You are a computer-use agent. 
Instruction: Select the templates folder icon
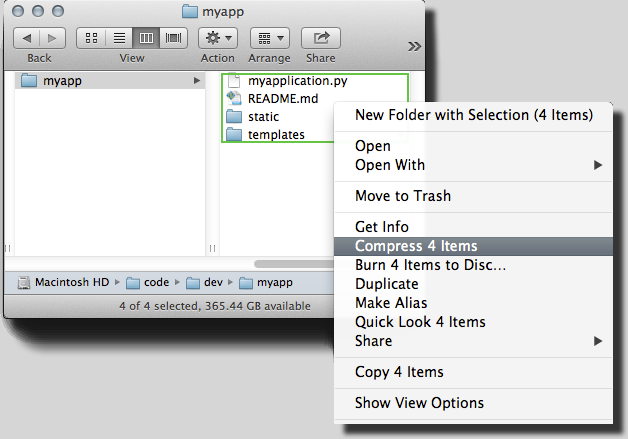coord(235,135)
